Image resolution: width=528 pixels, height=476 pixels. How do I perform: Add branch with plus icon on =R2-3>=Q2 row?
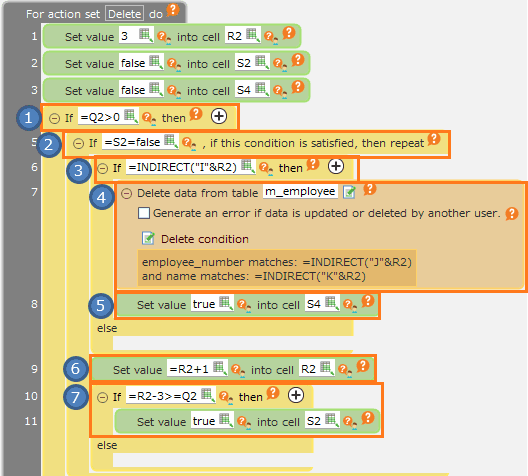(x=296, y=395)
